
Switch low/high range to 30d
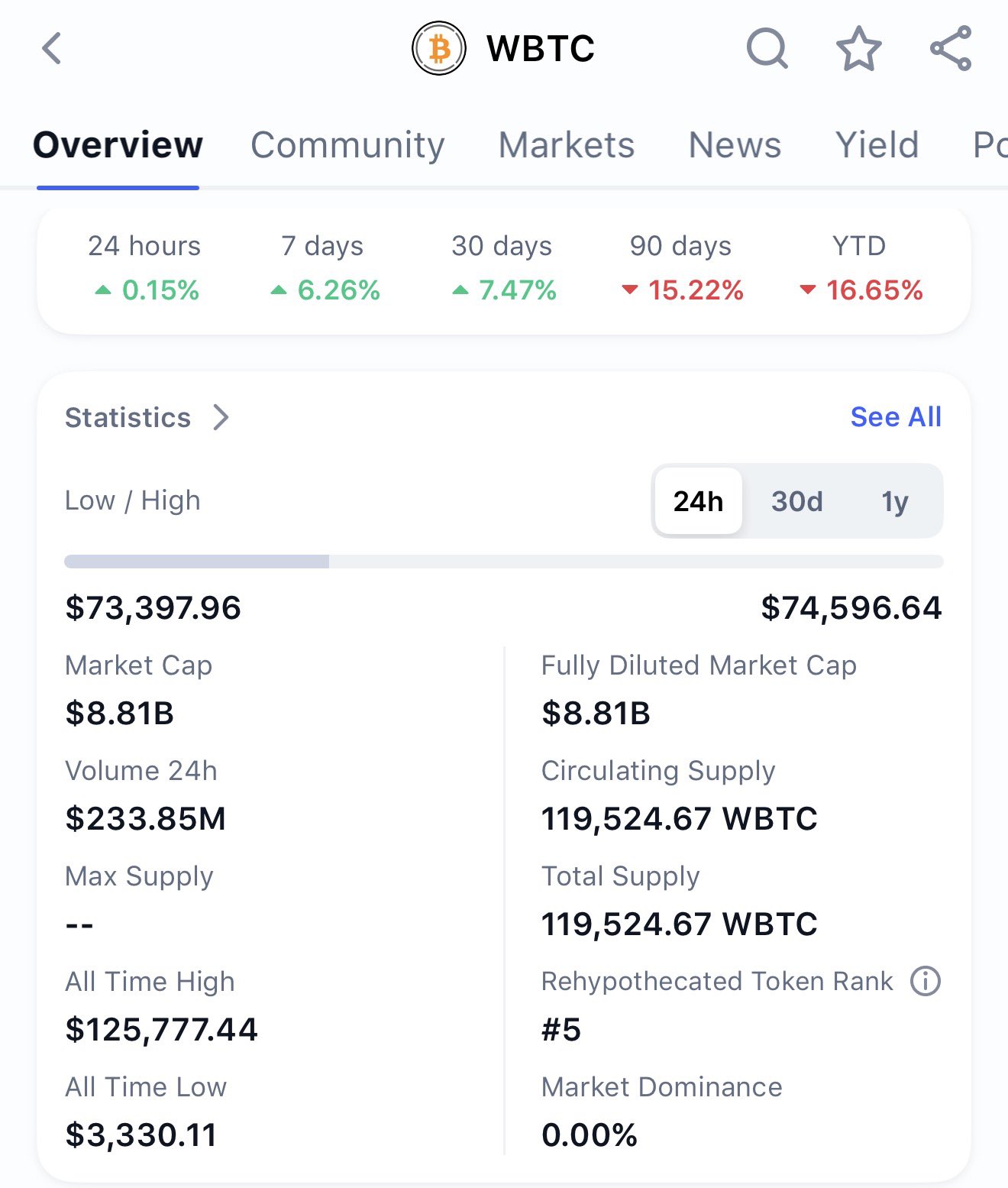point(796,501)
